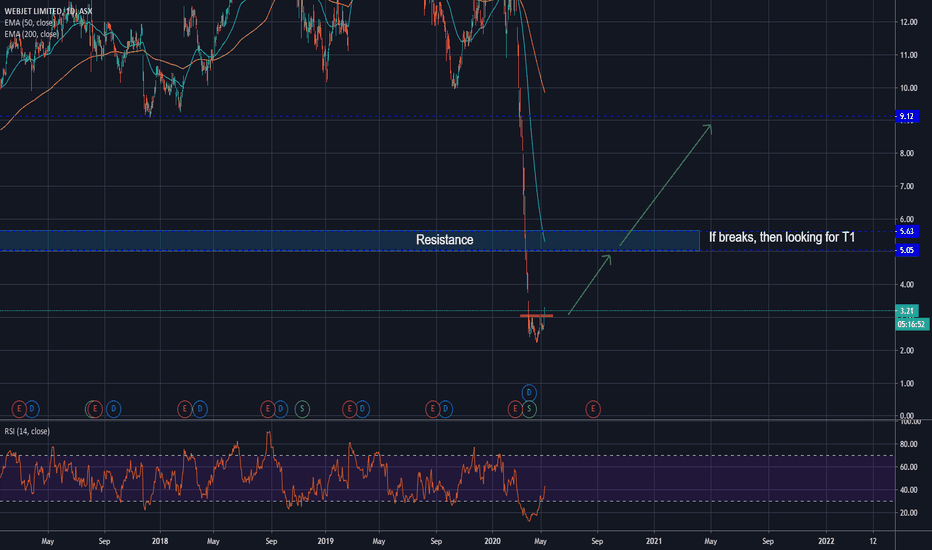
Task: Click the RSI (14, close) indicator legend
Action: (x=27, y=431)
